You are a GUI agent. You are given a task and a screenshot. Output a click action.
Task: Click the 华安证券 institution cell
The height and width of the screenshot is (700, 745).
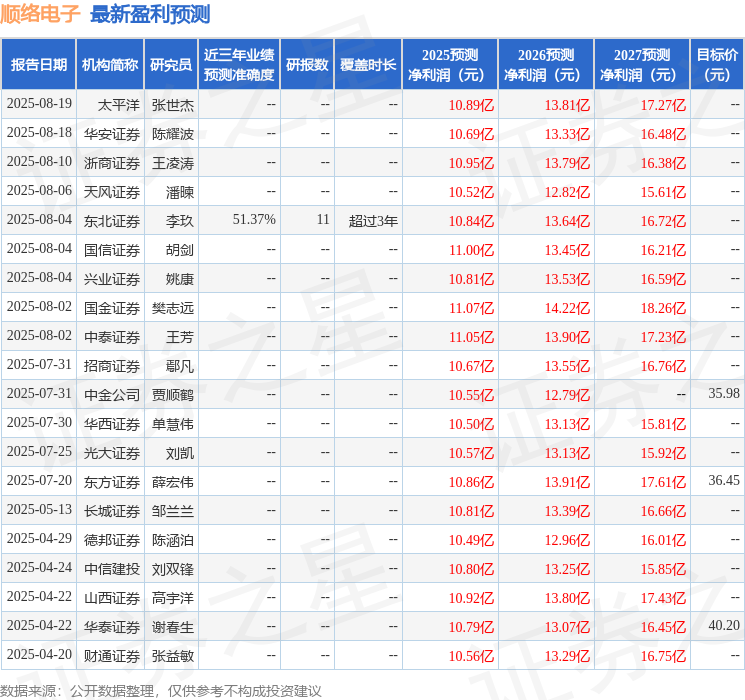(112, 134)
